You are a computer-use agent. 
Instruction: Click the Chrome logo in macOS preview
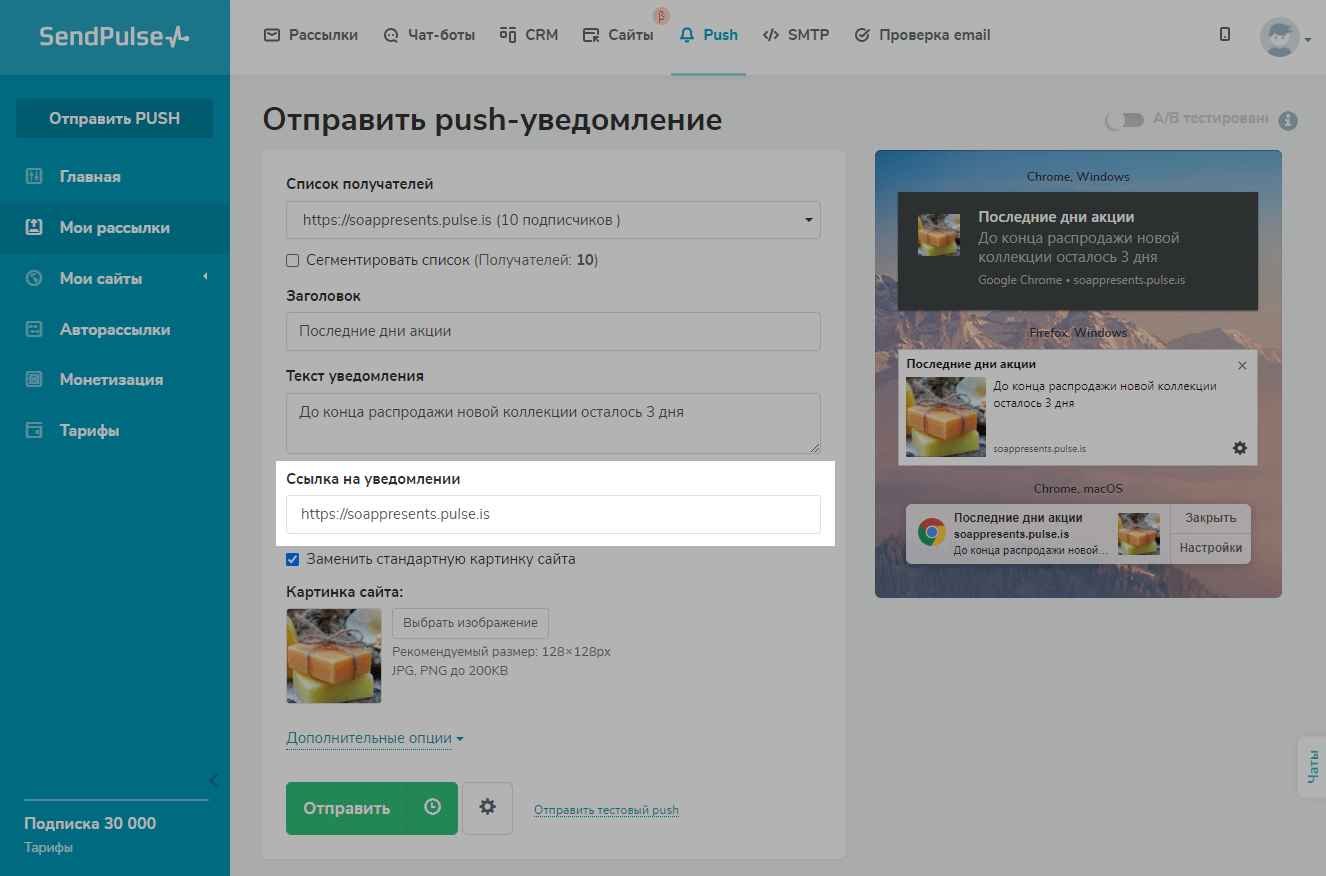pos(932,532)
